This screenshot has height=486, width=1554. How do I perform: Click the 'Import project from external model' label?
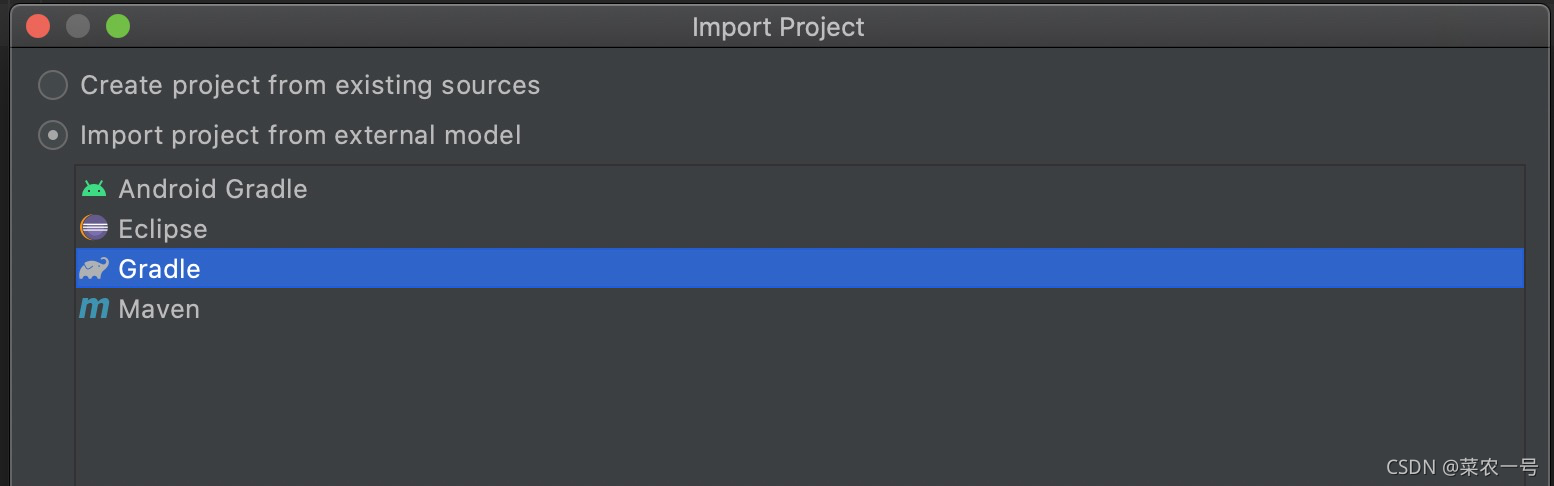click(300, 135)
